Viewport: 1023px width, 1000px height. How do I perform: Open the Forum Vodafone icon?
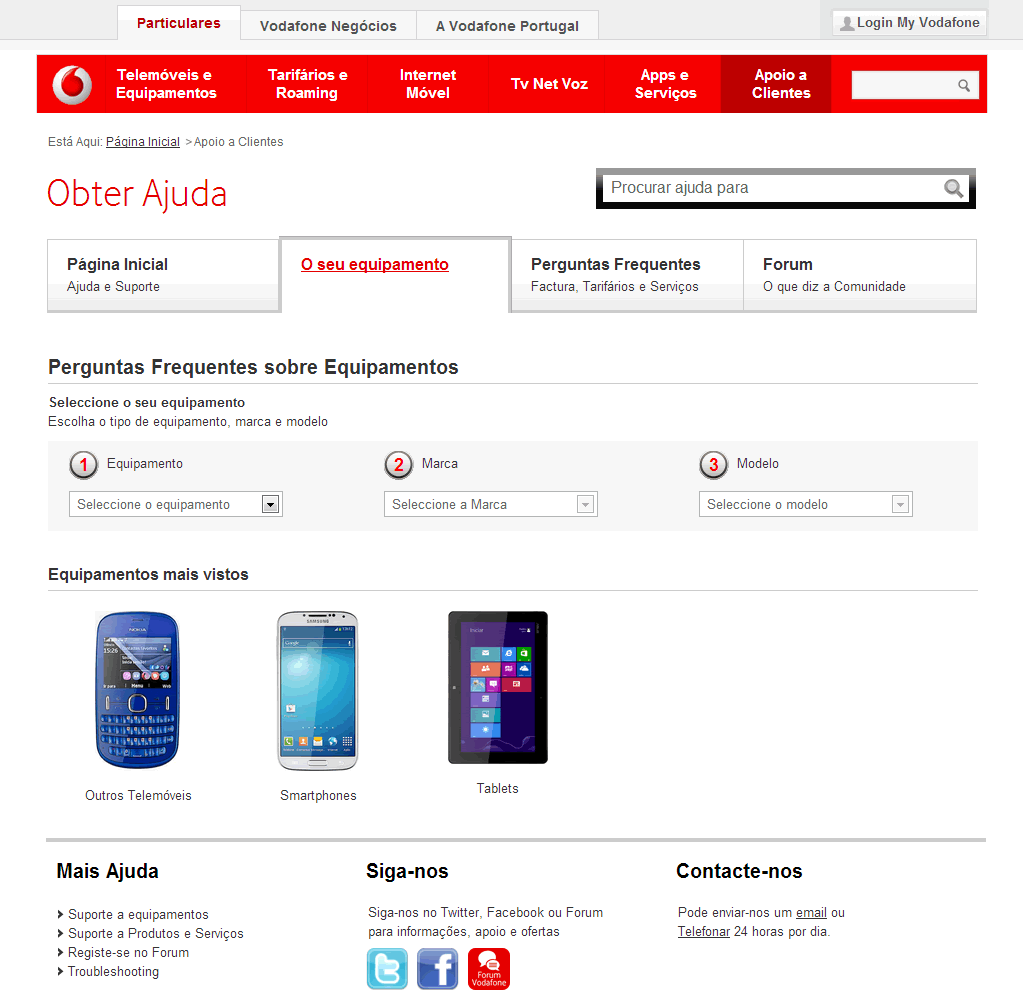[x=489, y=969]
